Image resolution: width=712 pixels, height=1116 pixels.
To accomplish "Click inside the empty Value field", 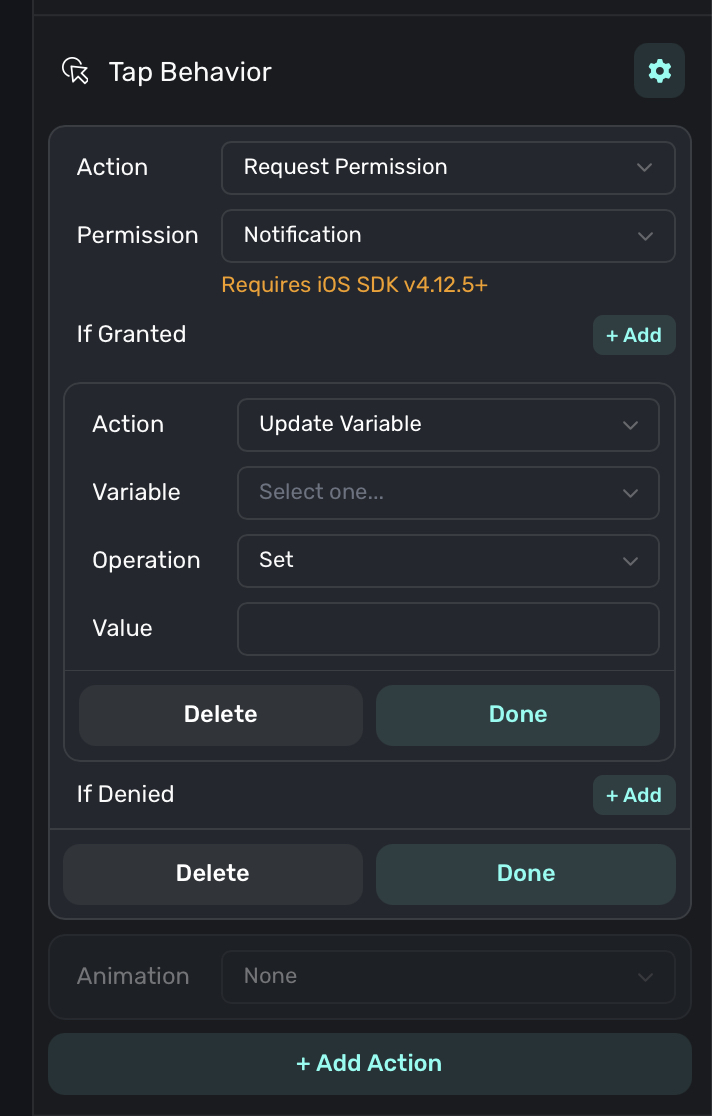I will [448, 629].
